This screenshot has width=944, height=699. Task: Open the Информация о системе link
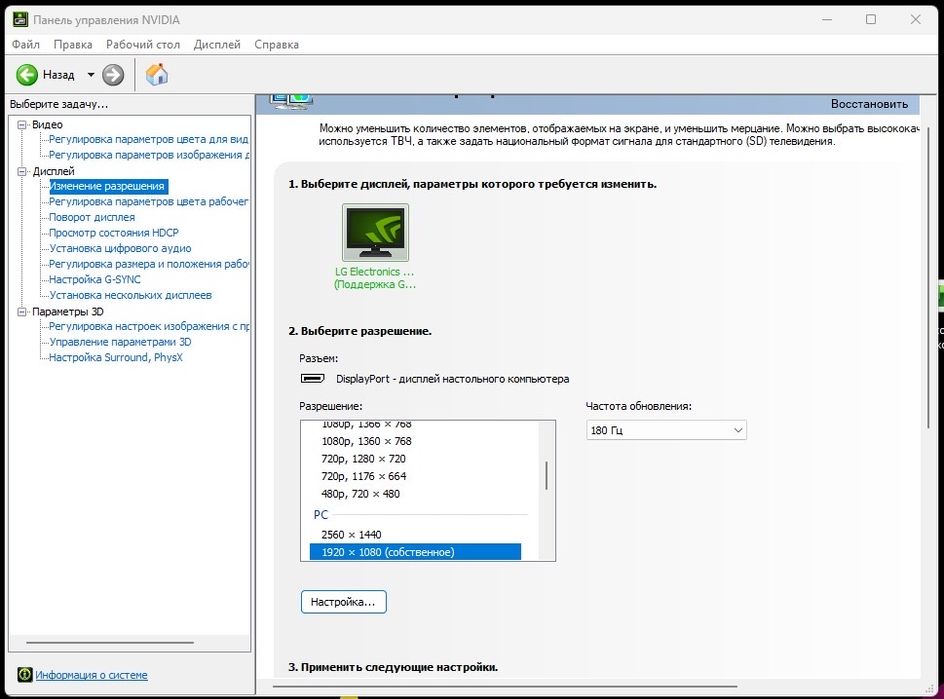(x=92, y=675)
